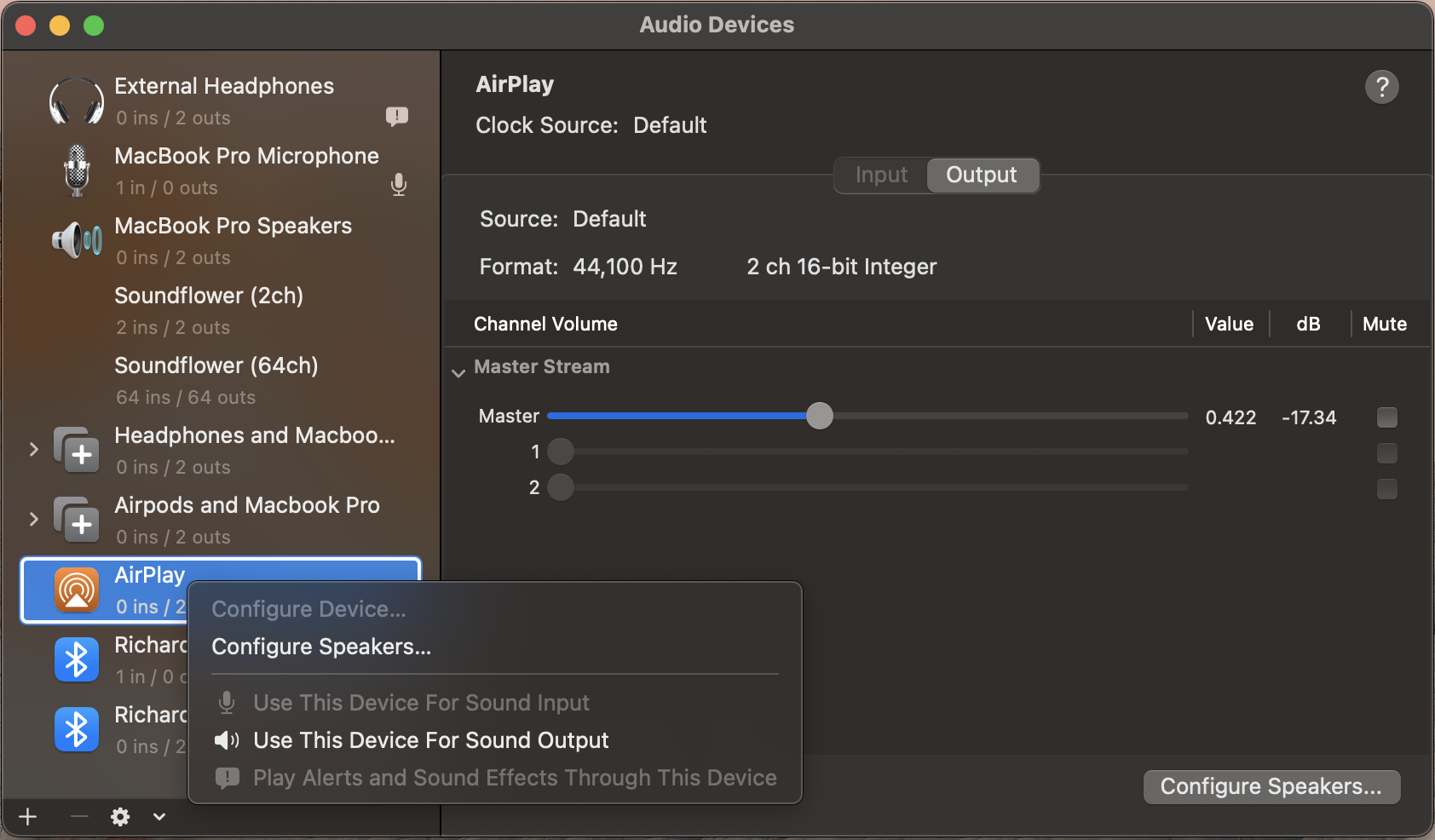
Task: Expand the Headphones and Macbook aggregate device
Action: [34, 449]
